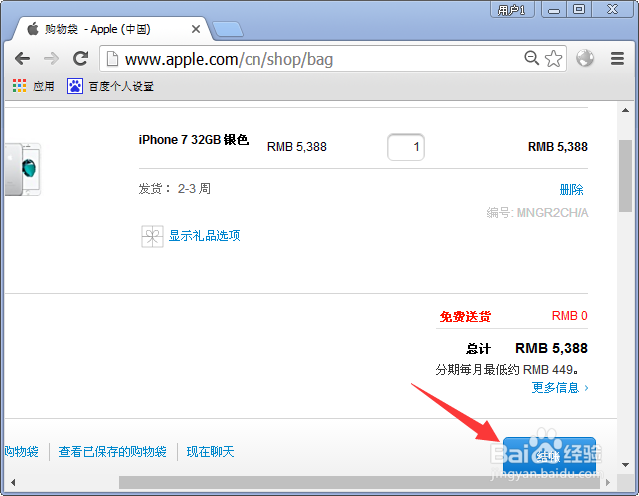Click the browser forward arrow
This screenshot has height=496, width=639.
click(x=51, y=59)
